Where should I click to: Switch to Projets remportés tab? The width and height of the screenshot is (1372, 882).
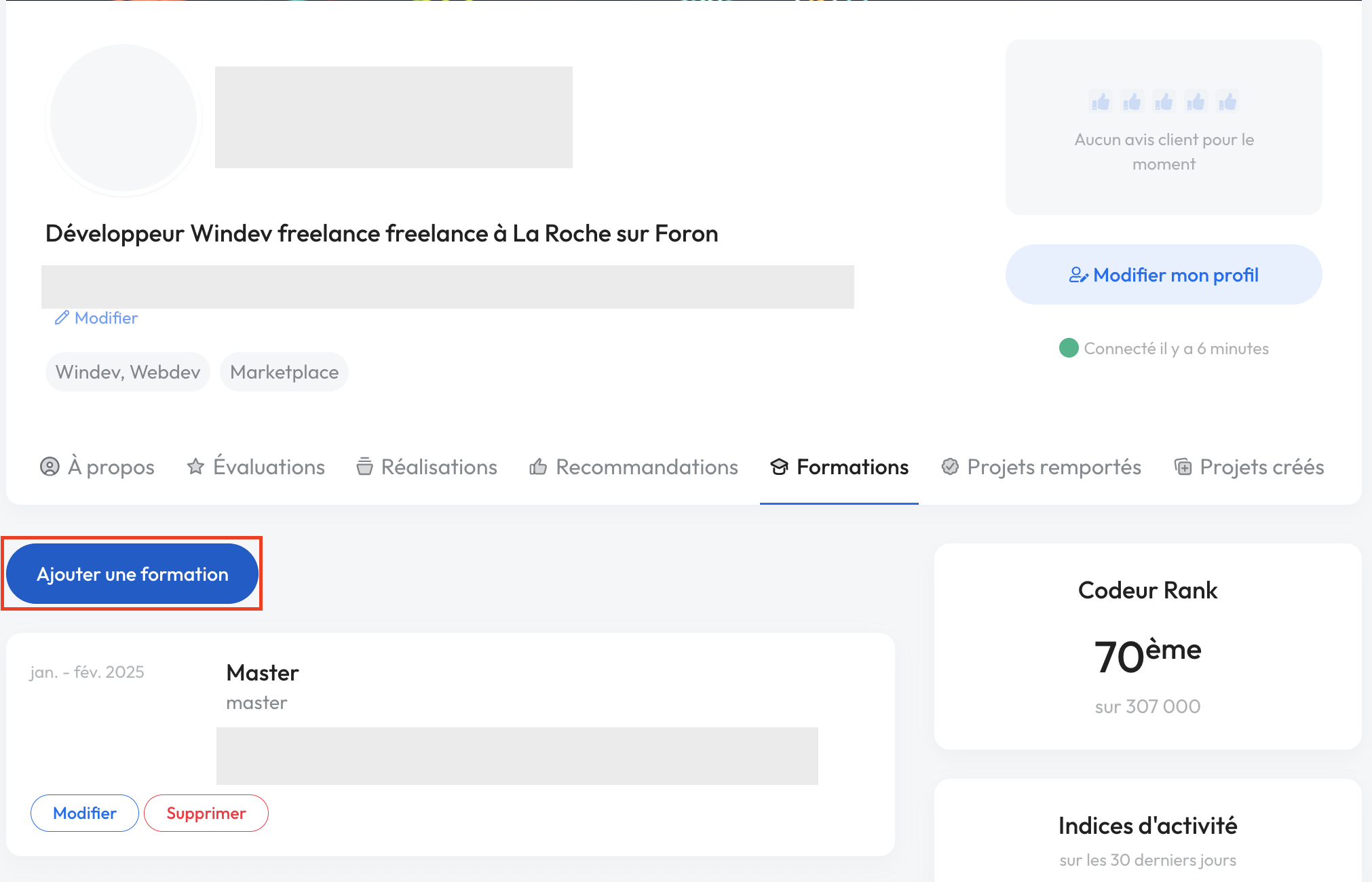1053,467
